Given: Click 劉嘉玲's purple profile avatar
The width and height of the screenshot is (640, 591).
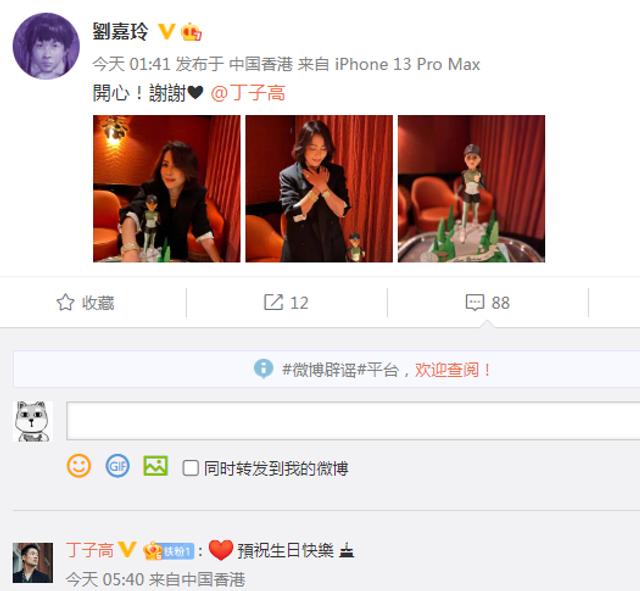Looking at the screenshot, I should [x=46, y=46].
